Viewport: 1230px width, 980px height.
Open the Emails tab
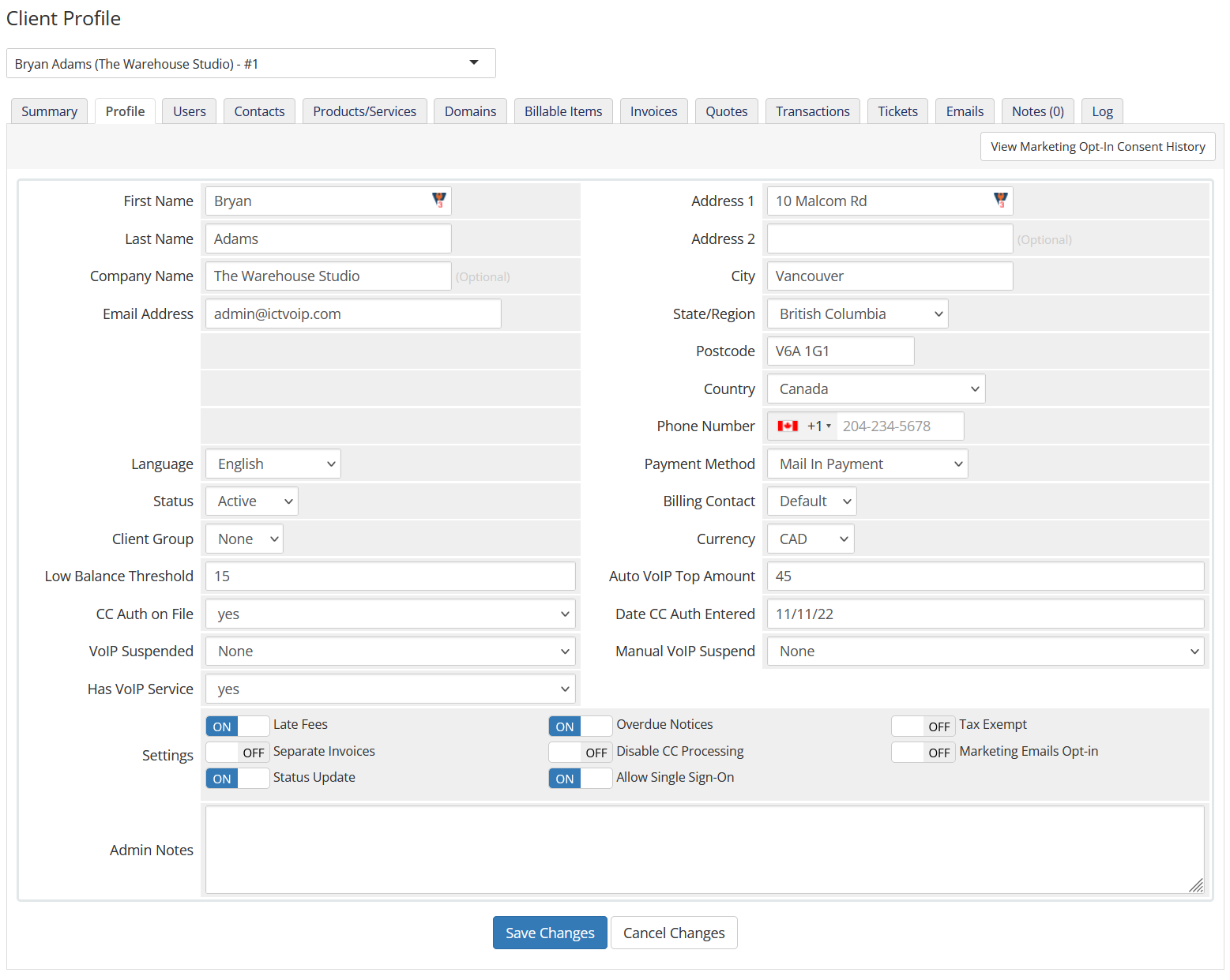point(965,111)
